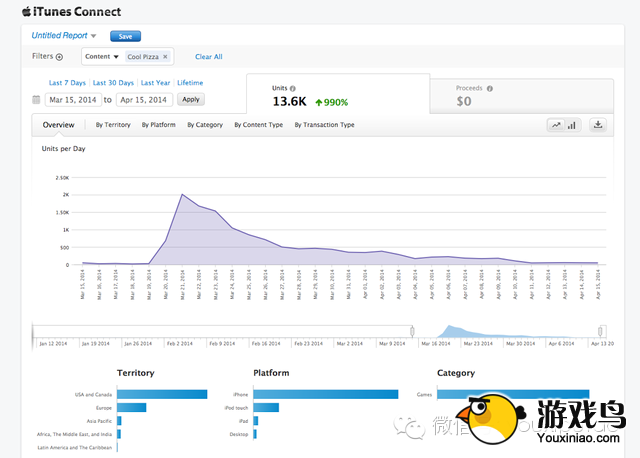Switch to bar chart view icon
The height and width of the screenshot is (458, 640).
click(572, 125)
